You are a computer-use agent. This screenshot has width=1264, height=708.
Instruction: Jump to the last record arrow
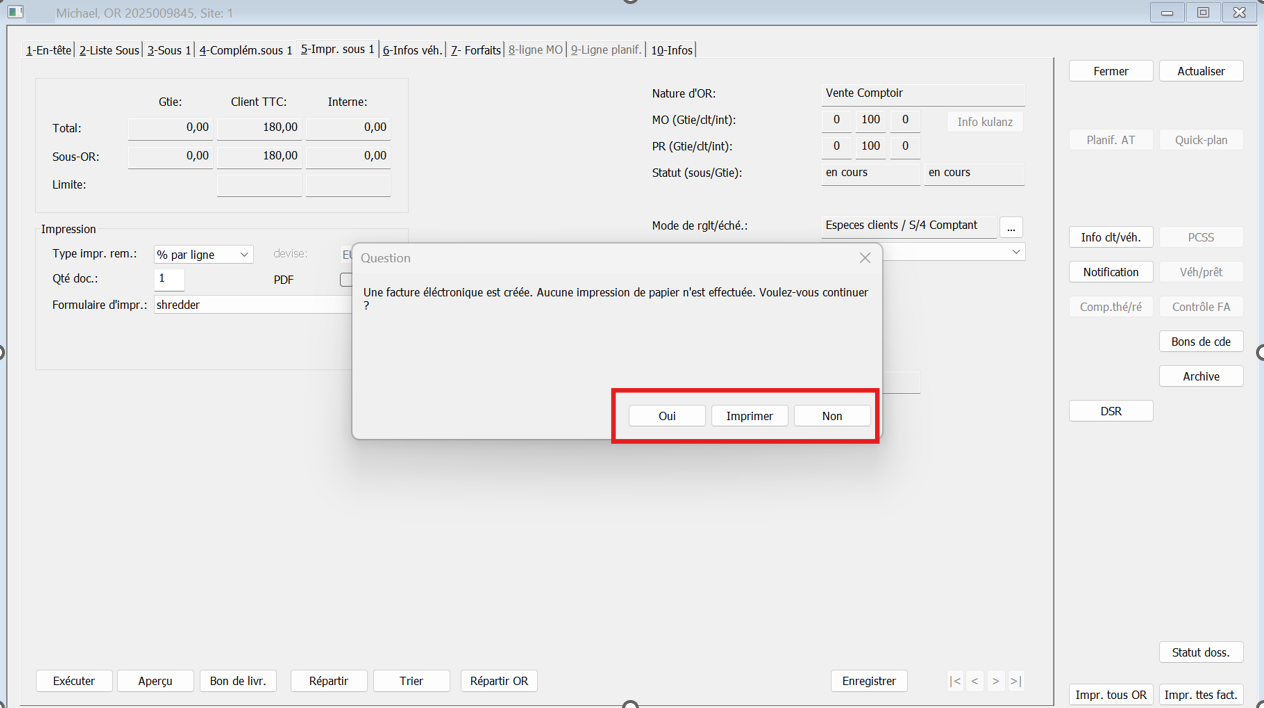(x=1016, y=681)
